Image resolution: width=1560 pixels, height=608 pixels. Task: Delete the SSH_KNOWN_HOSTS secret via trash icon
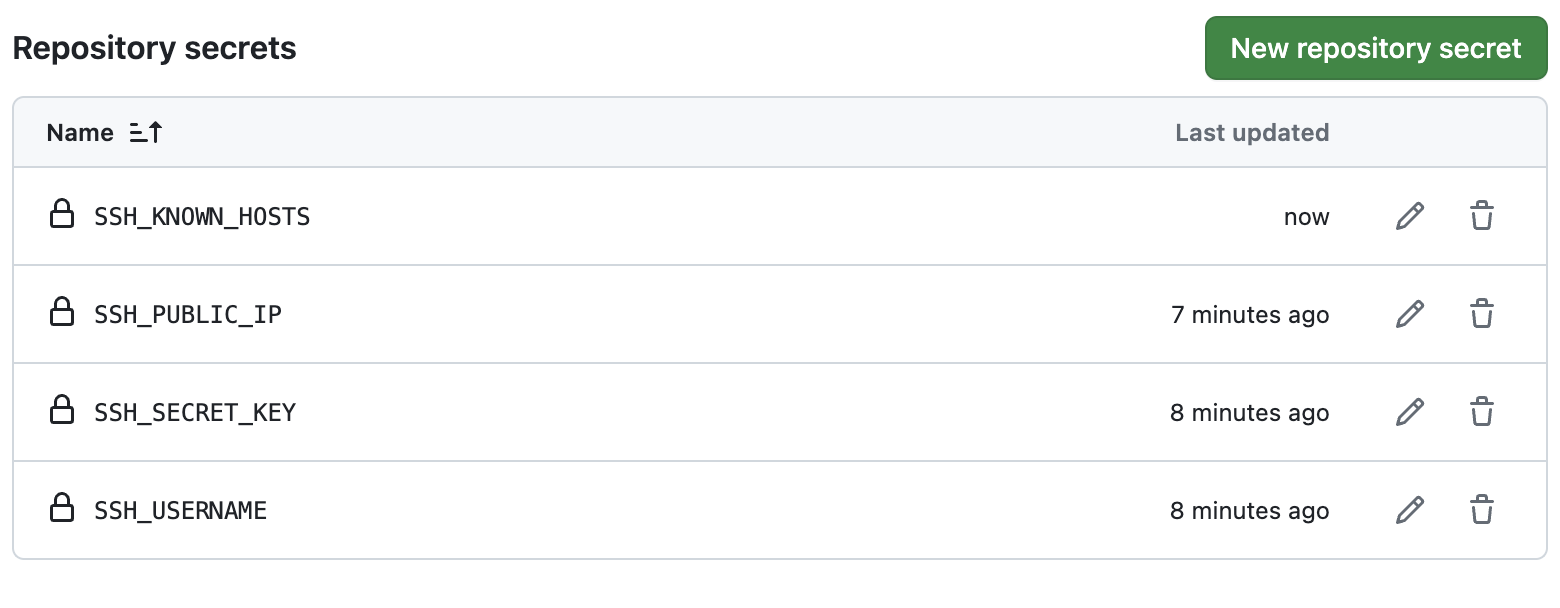coord(1482,216)
